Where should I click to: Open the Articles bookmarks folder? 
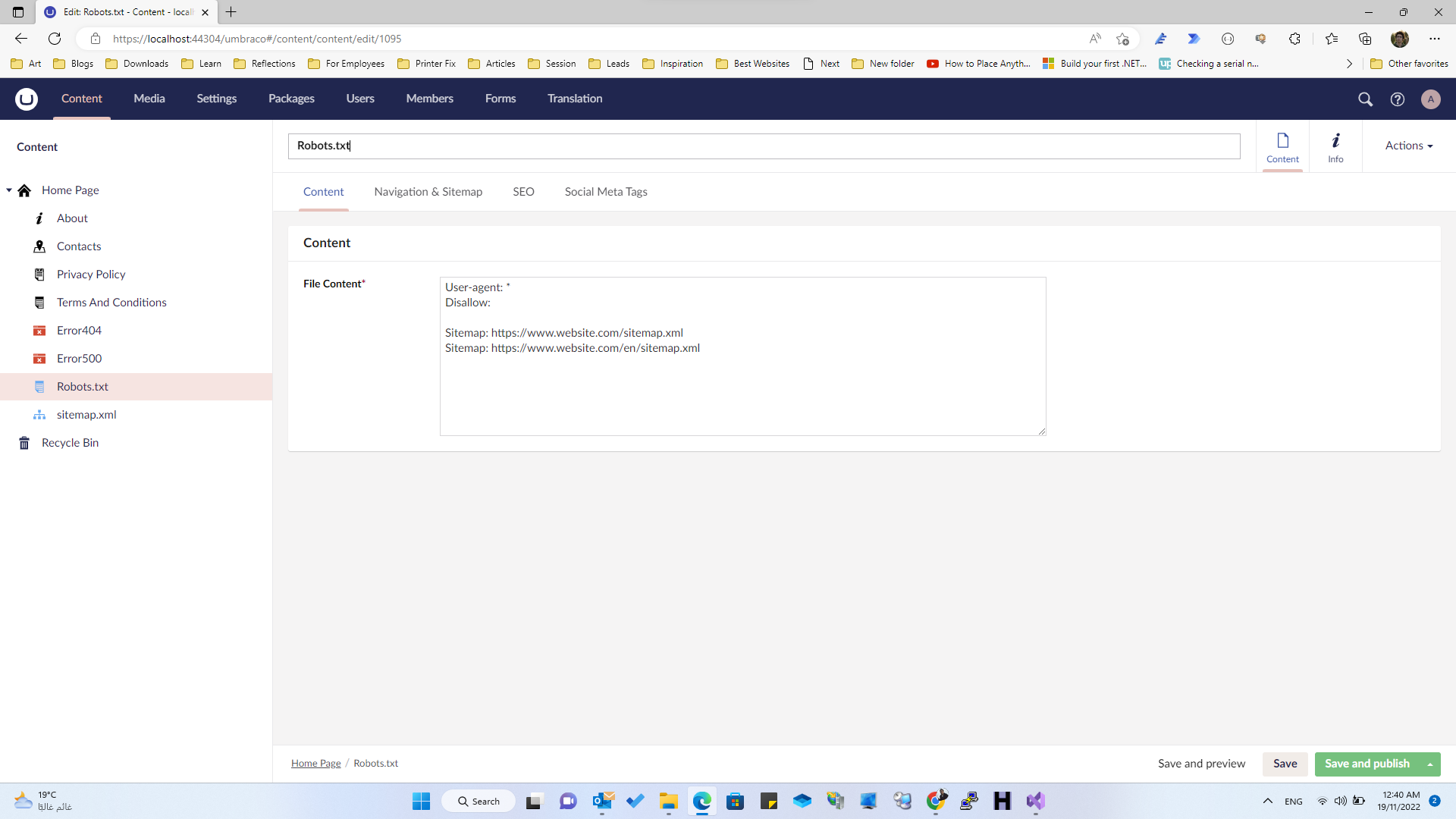pos(491,64)
